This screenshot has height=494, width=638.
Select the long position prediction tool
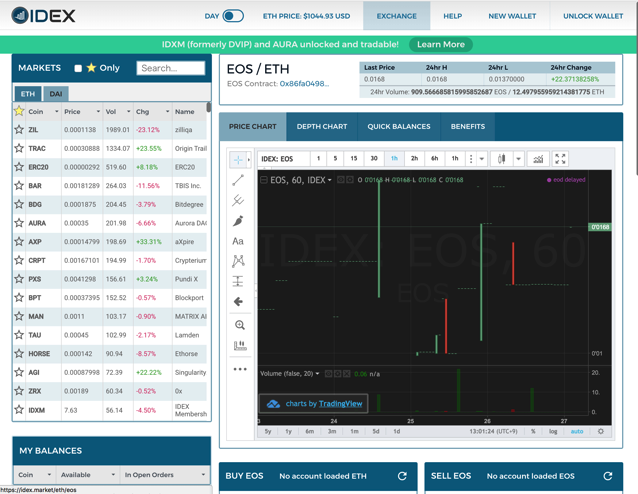(x=238, y=281)
